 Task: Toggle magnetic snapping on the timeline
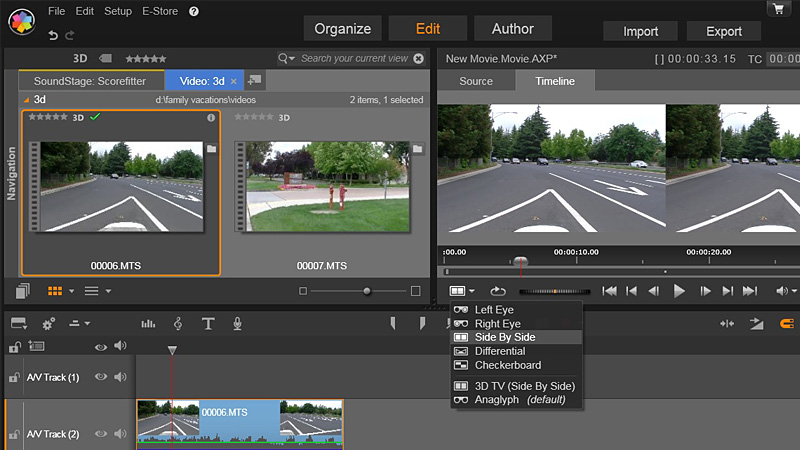click(x=785, y=323)
